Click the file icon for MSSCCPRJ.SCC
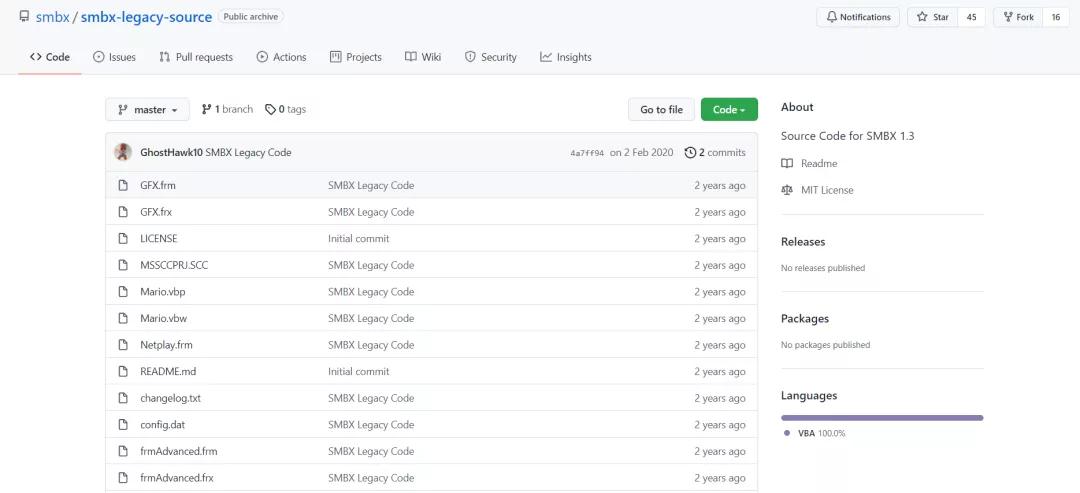The image size is (1080, 493). point(123,265)
